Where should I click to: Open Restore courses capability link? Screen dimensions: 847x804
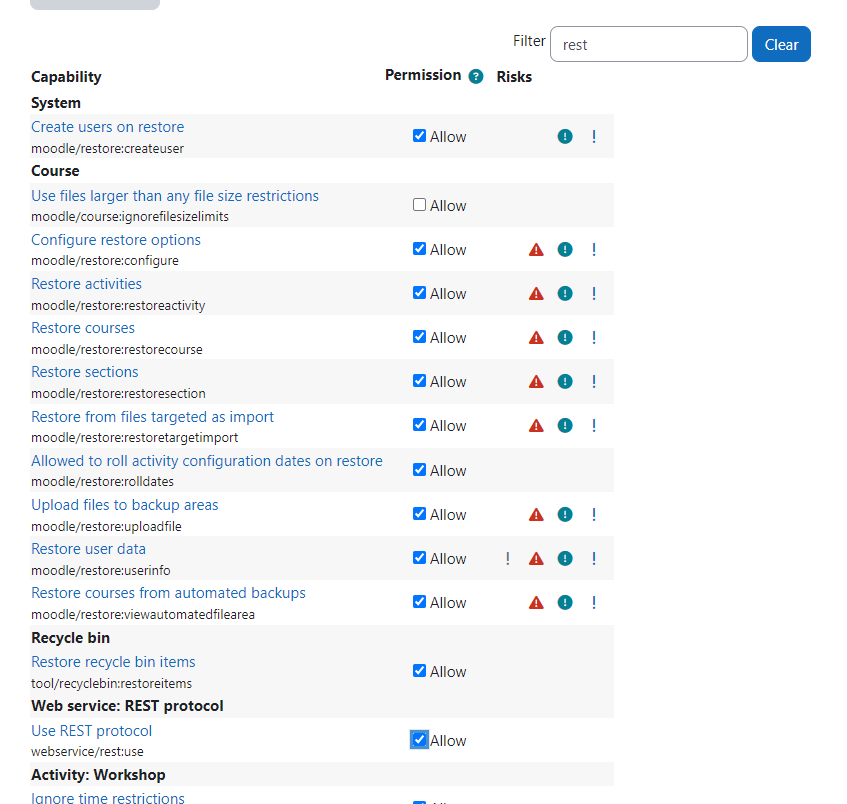pos(83,328)
